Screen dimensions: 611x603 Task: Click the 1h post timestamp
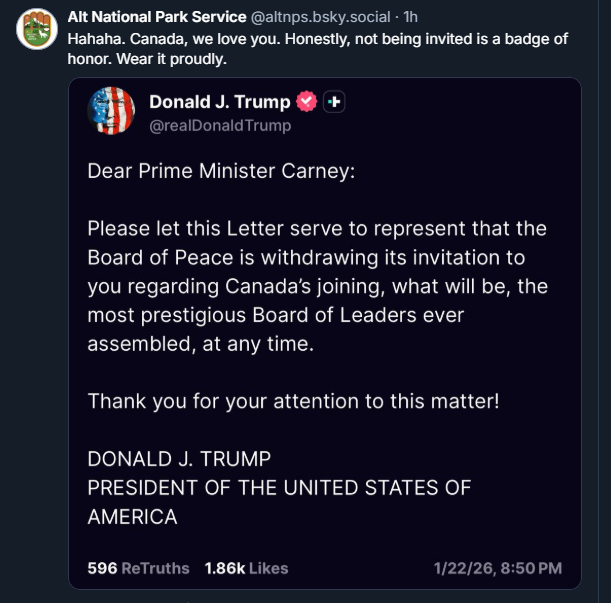click(411, 17)
